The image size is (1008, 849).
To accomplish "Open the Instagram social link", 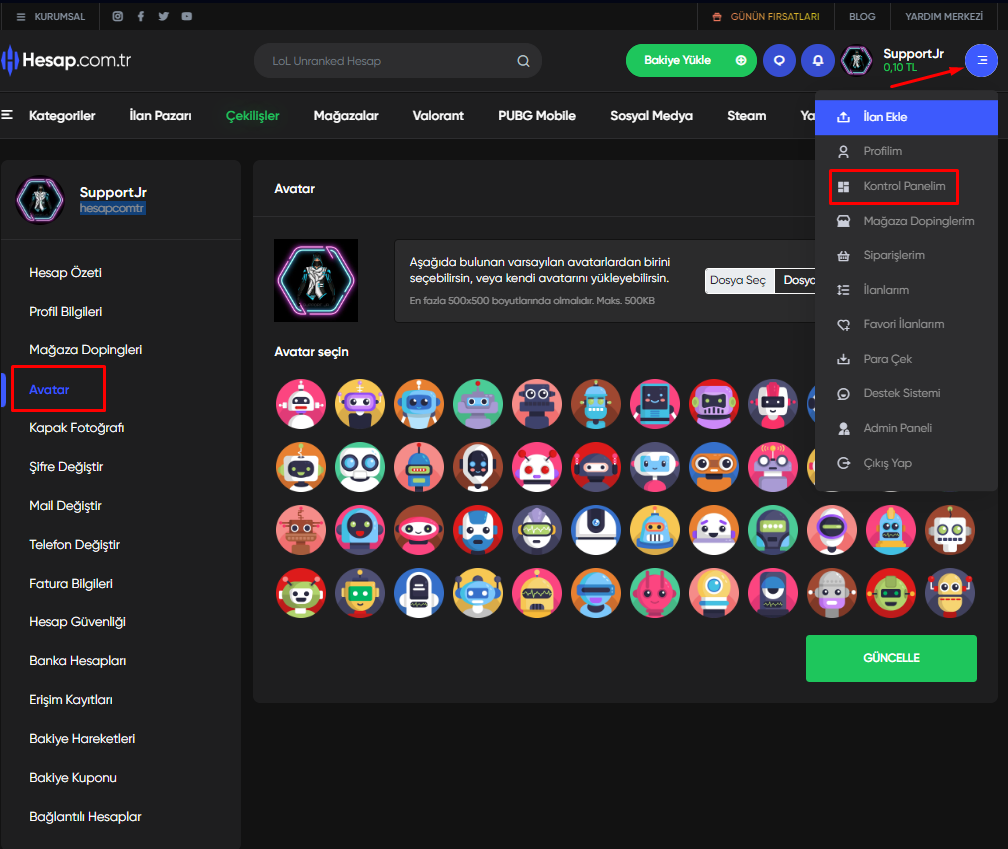I will tap(118, 16).
